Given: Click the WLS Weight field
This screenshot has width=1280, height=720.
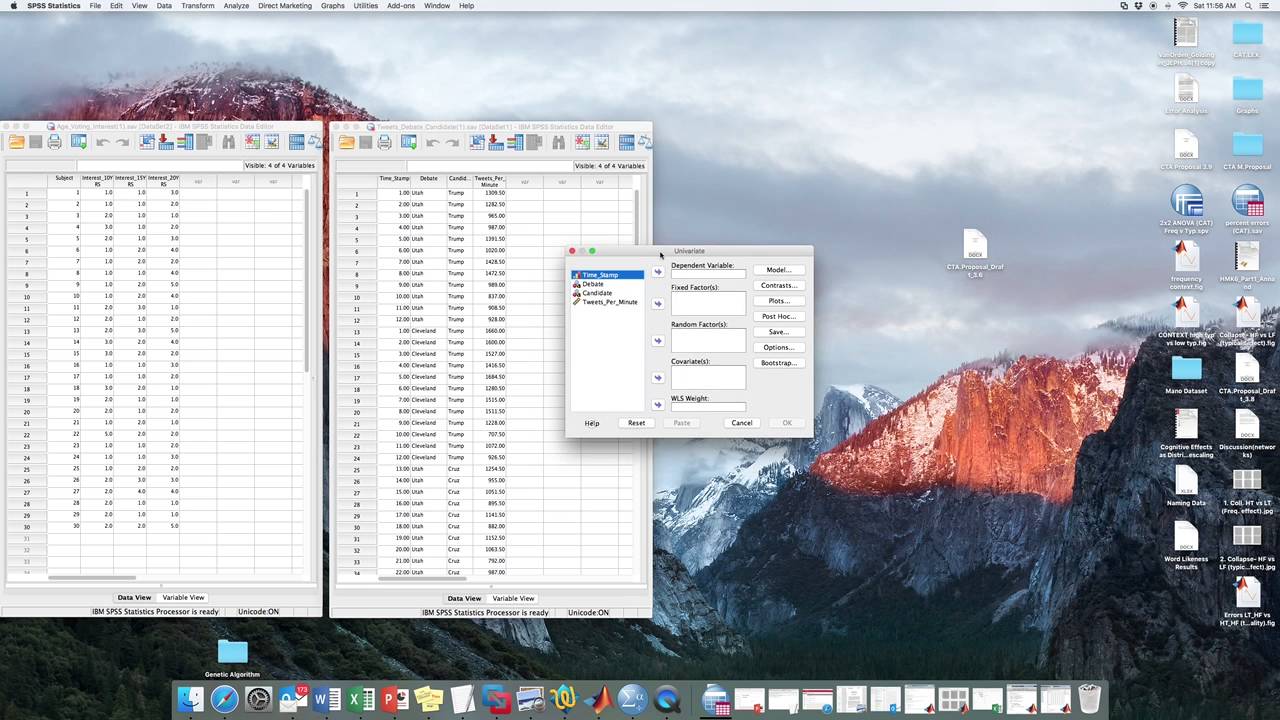Looking at the screenshot, I should 708,407.
